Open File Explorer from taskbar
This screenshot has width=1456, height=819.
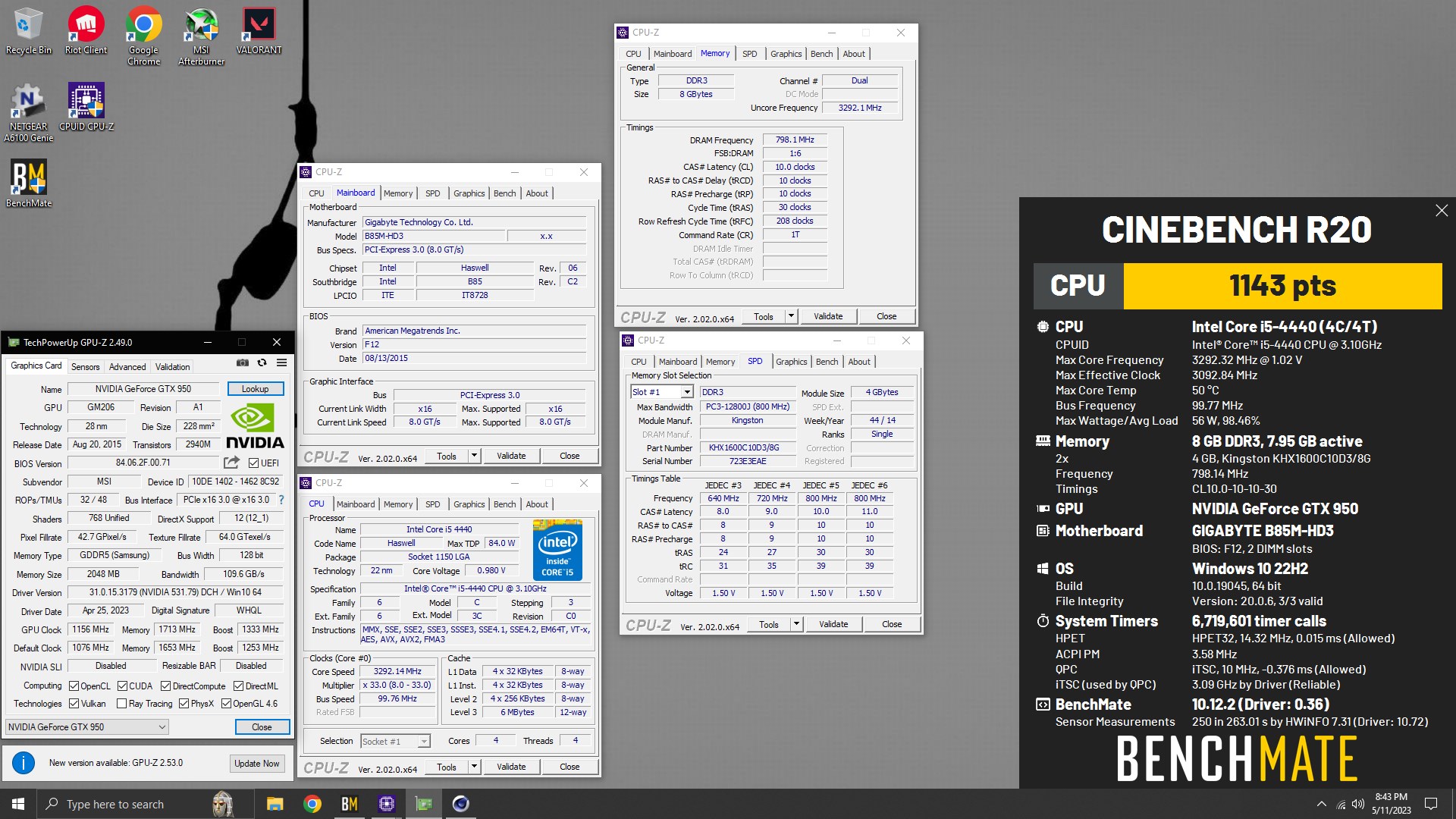(275, 804)
